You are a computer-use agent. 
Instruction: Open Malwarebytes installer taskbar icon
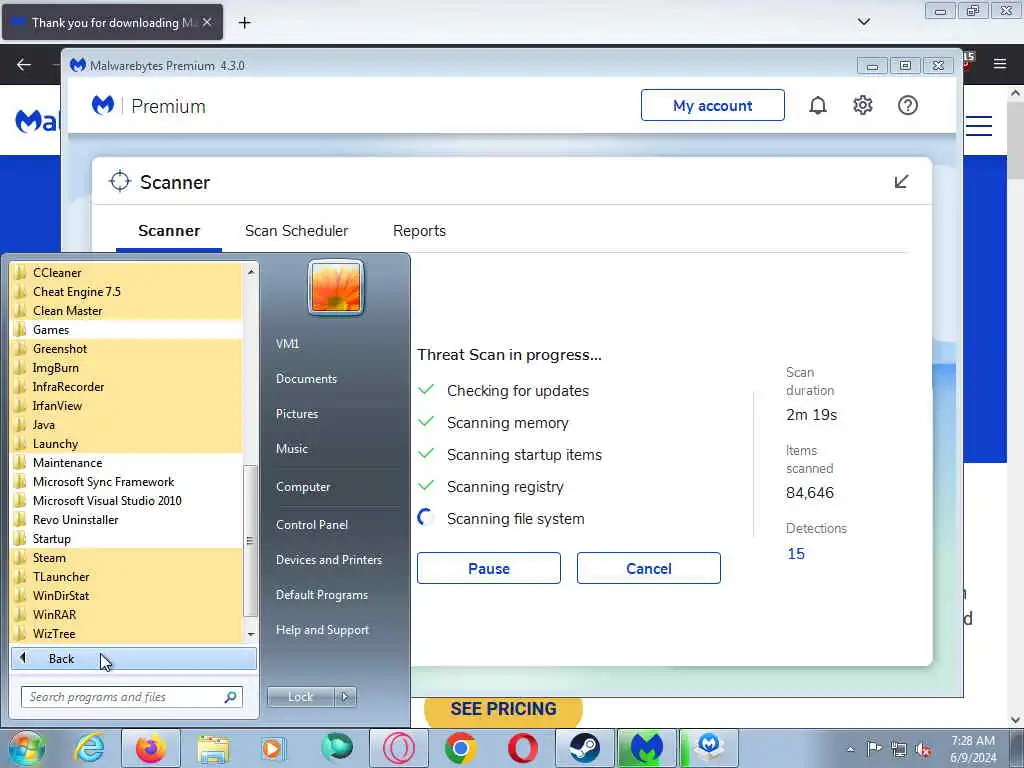point(709,748)
